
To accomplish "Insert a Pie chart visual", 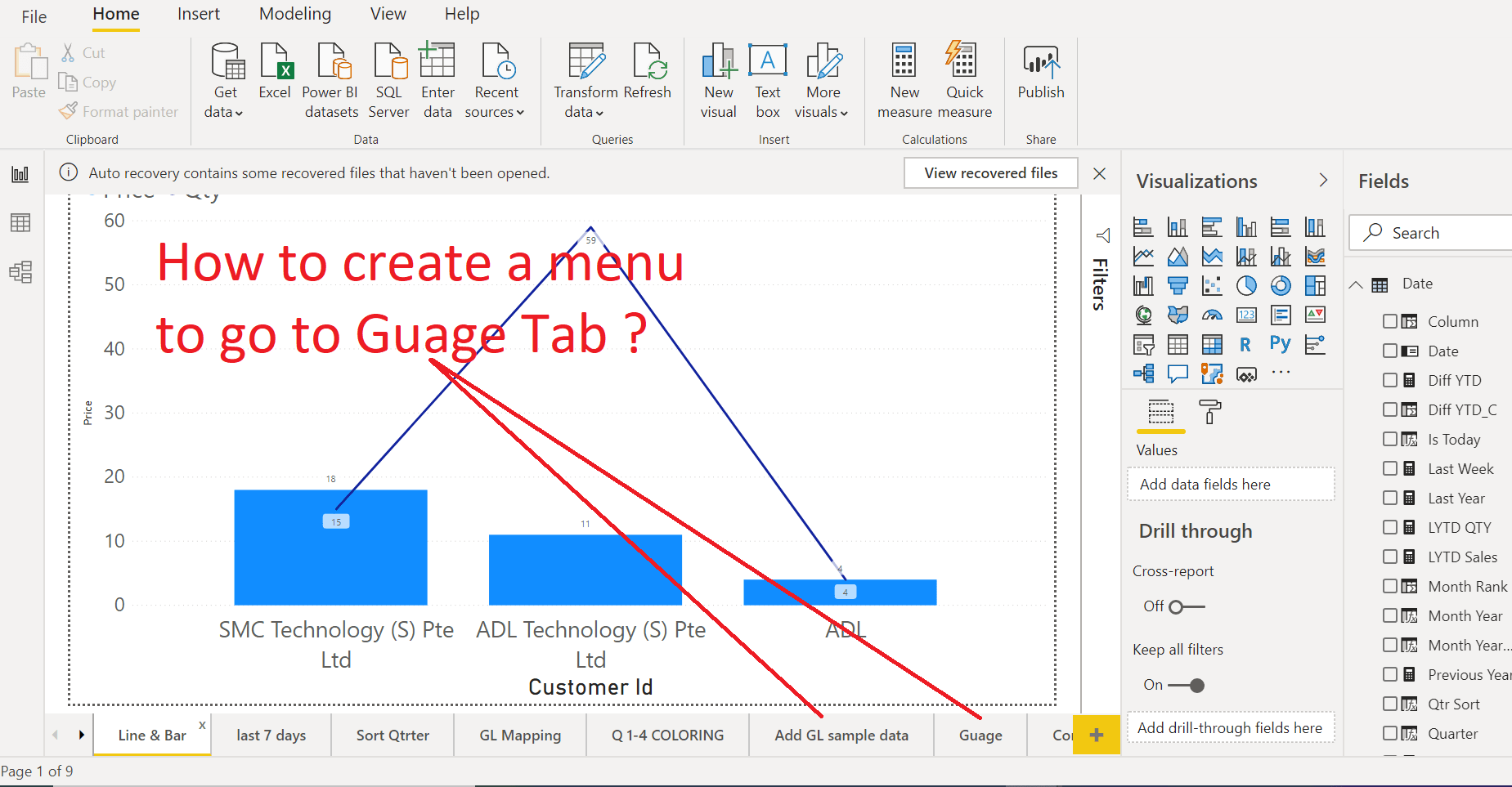I will [1246, 286].
